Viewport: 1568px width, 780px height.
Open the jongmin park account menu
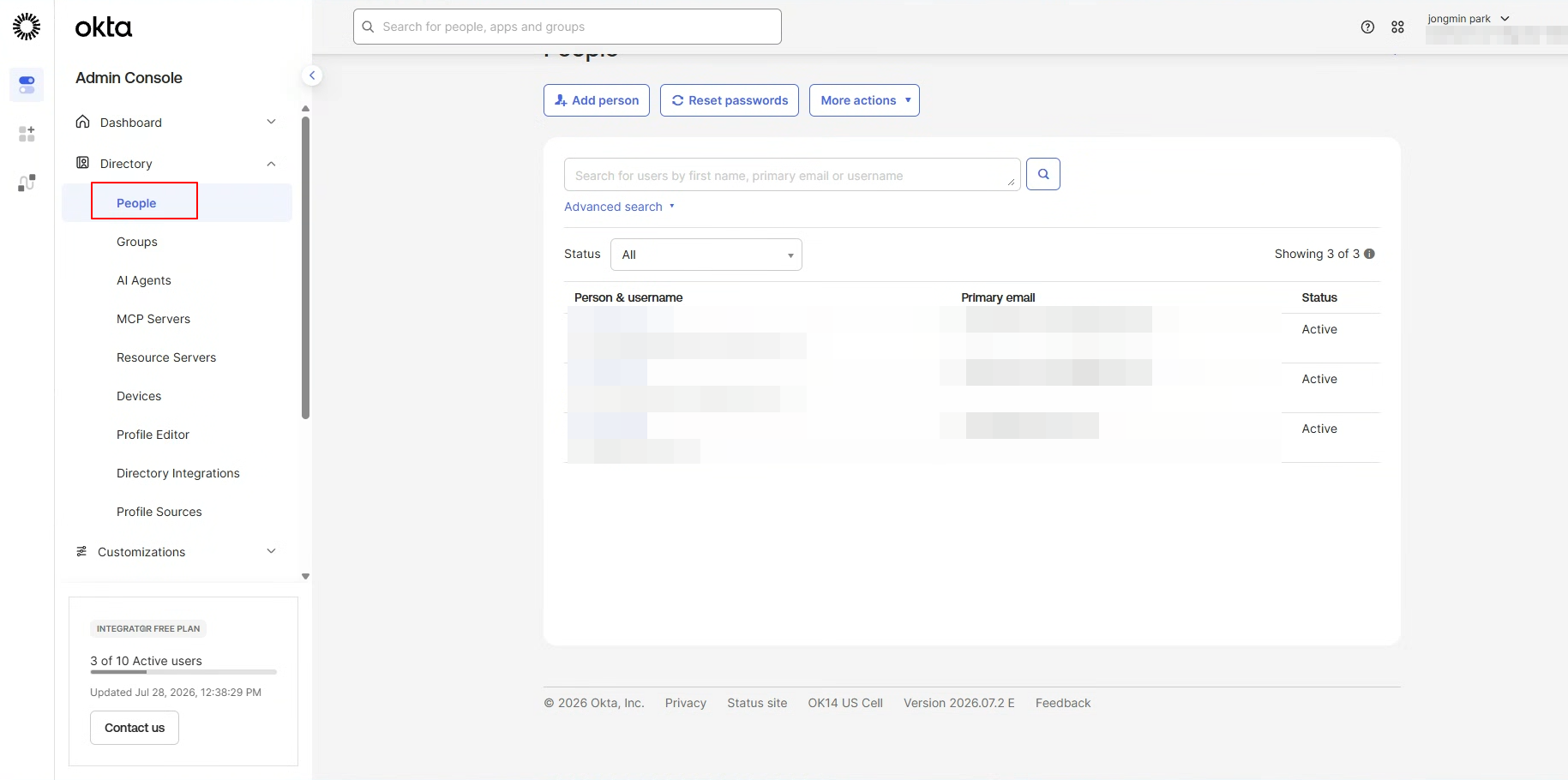[x=1468, y=19]
